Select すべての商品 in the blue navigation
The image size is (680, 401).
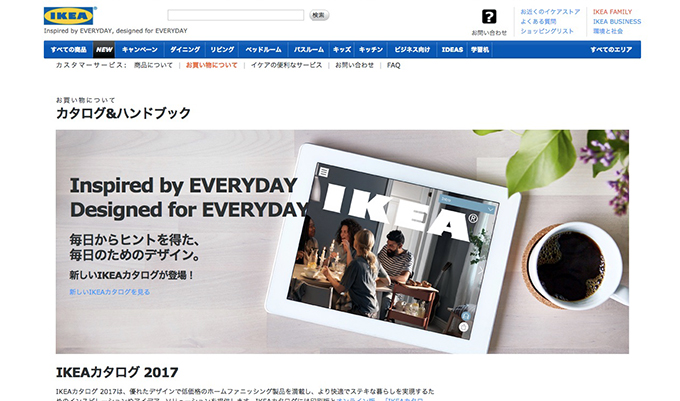click(x=68, y=49)
